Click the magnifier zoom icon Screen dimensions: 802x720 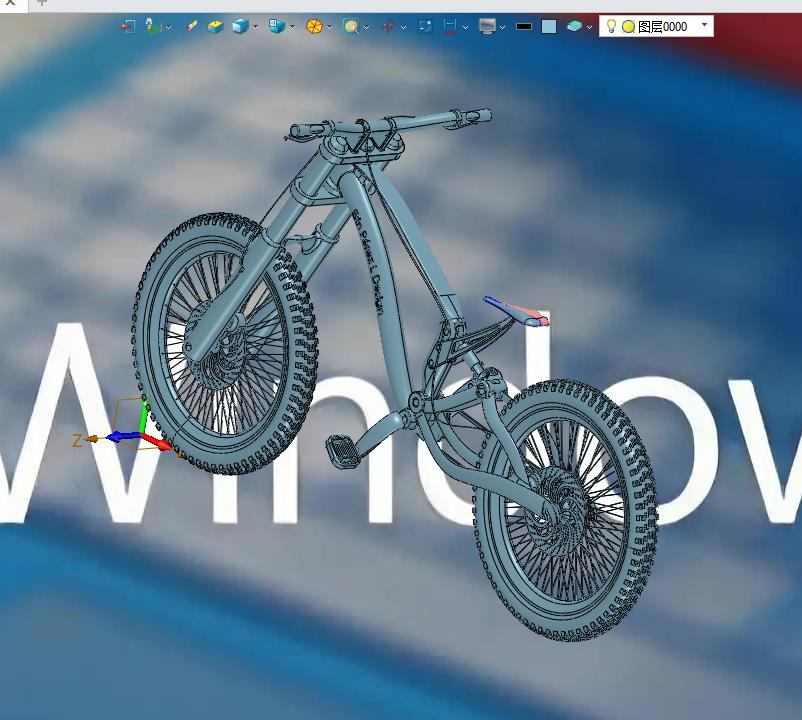pos(350,26)
